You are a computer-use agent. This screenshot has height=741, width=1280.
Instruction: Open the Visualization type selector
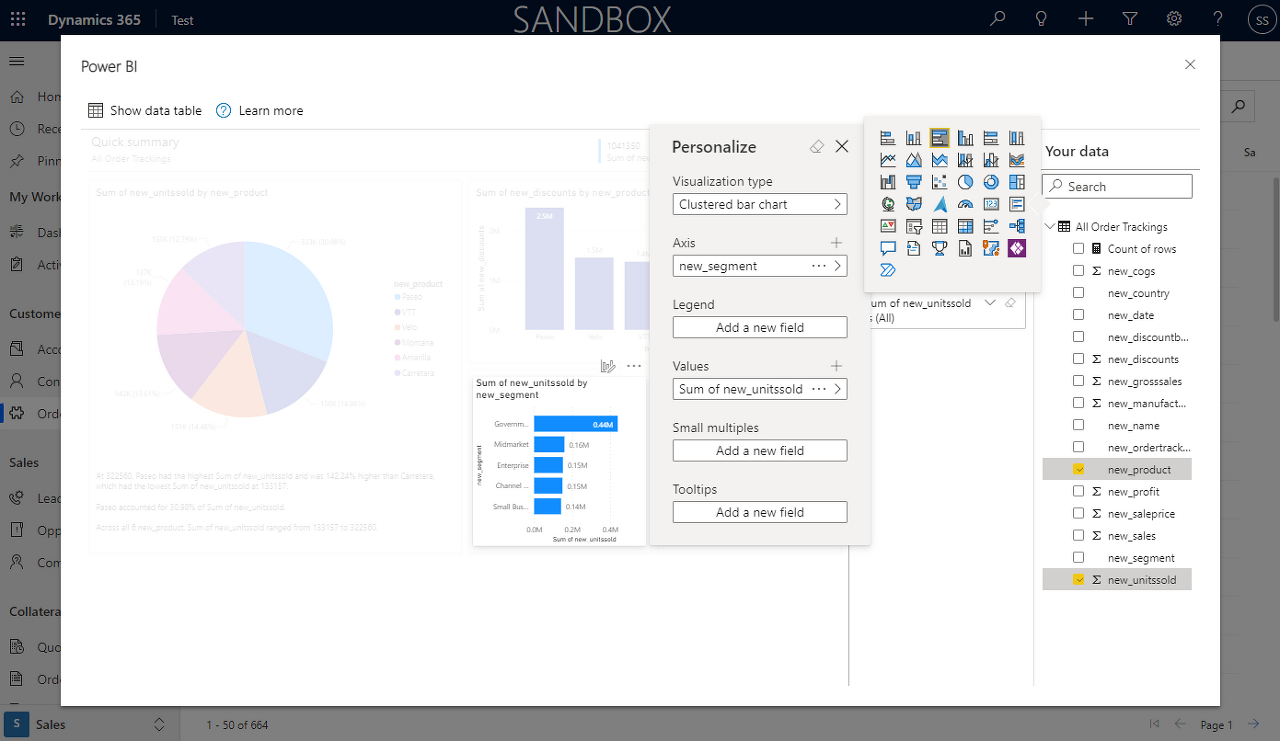click(x=760, y=204)
